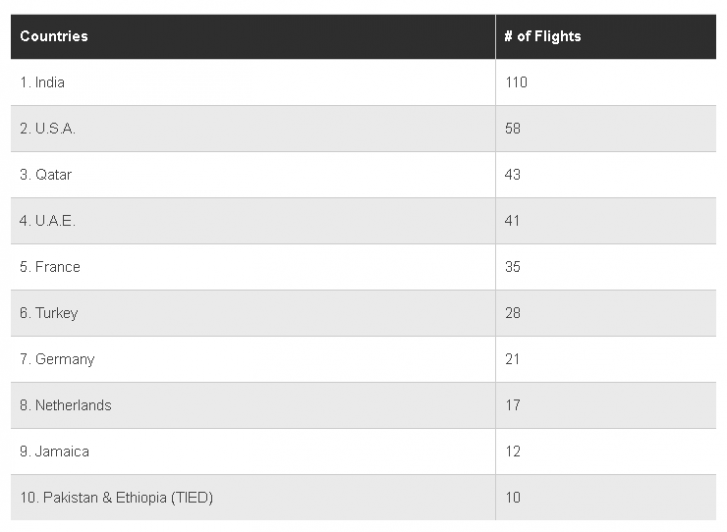Image resolution: width=727 pixels, height=532 pixels.
Task: Select the 2. U.S.A. country cell
Action: [253, 128]
